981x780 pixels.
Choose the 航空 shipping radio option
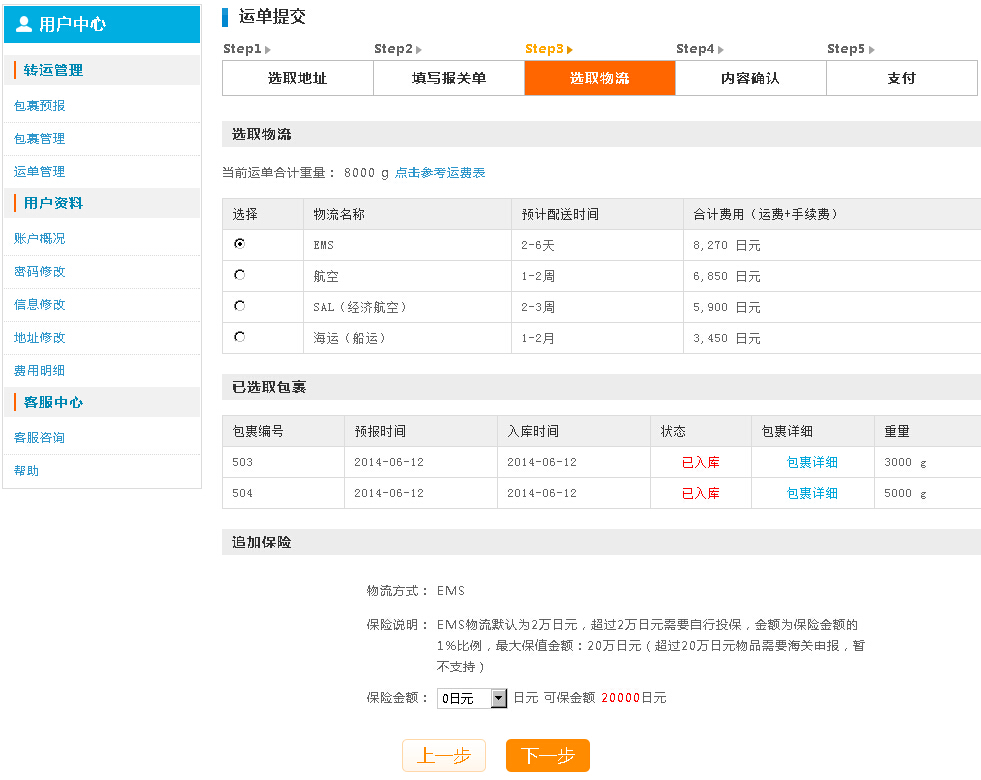point(239,275)
